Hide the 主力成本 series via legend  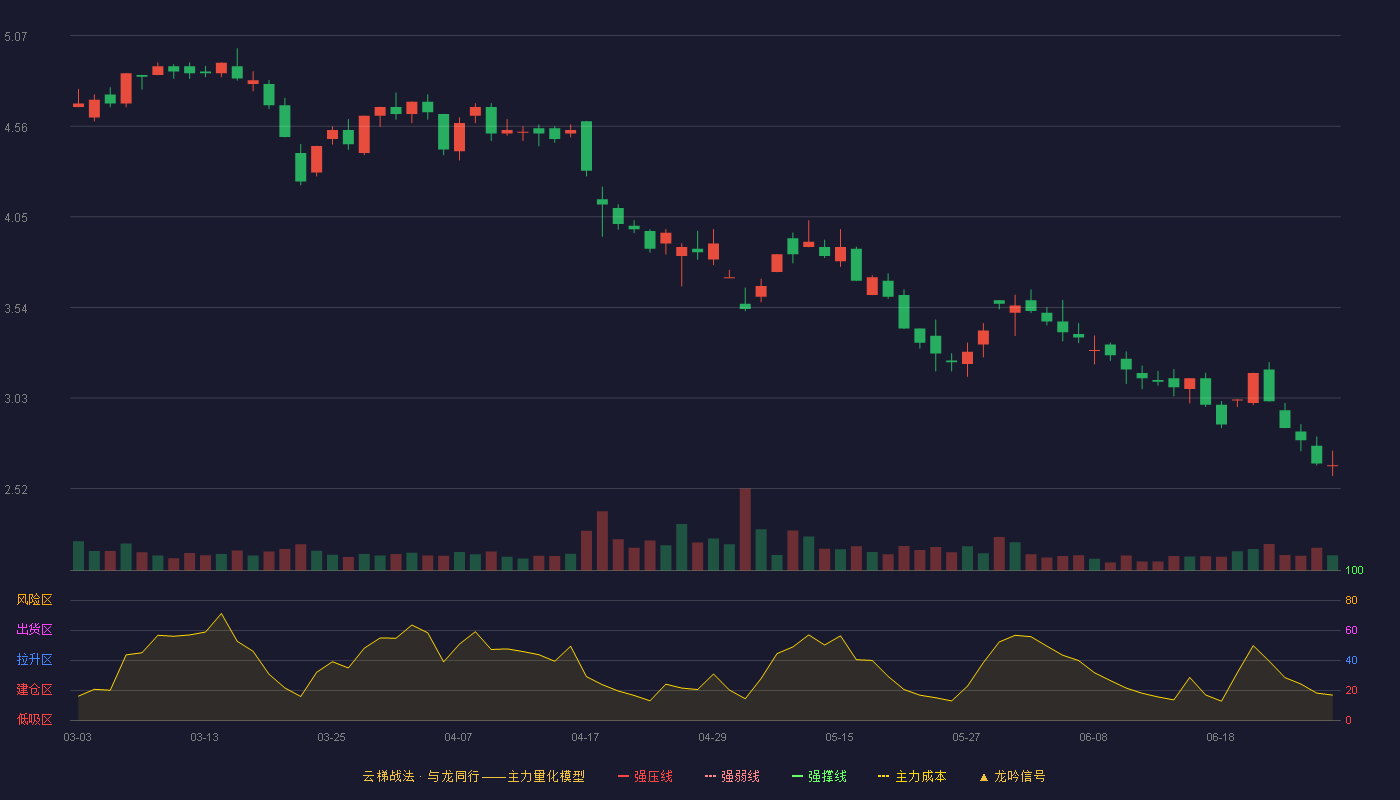pos(912,776)
